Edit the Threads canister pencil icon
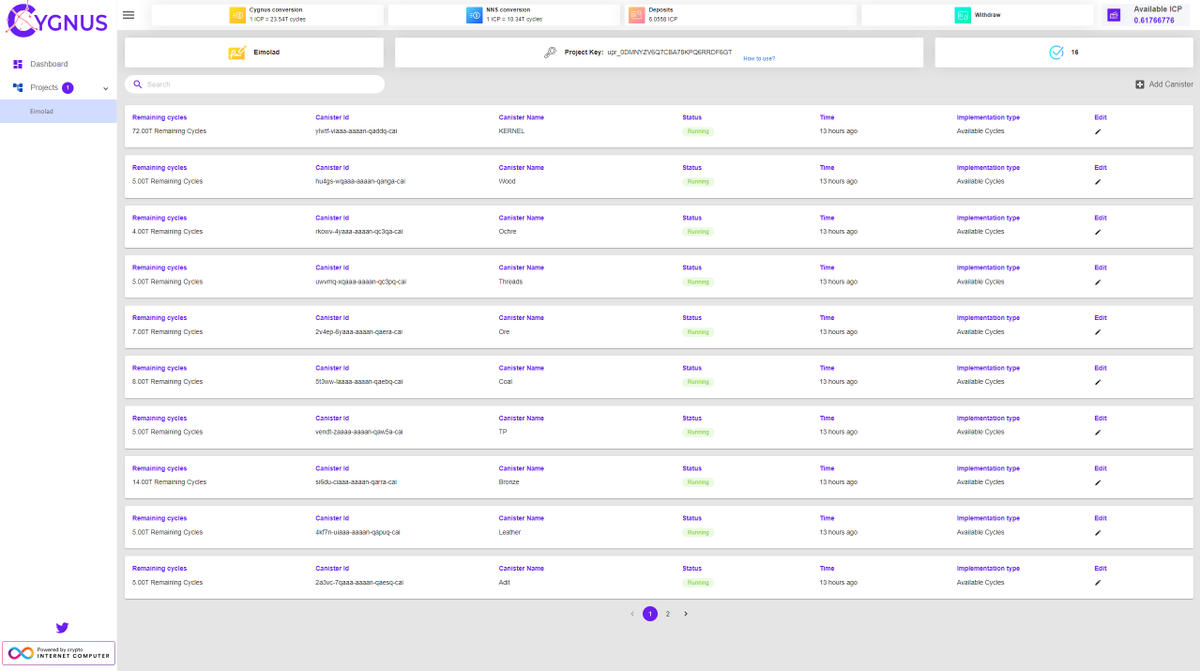This screenshot has height=671, width=1200. coord(1098,282)
